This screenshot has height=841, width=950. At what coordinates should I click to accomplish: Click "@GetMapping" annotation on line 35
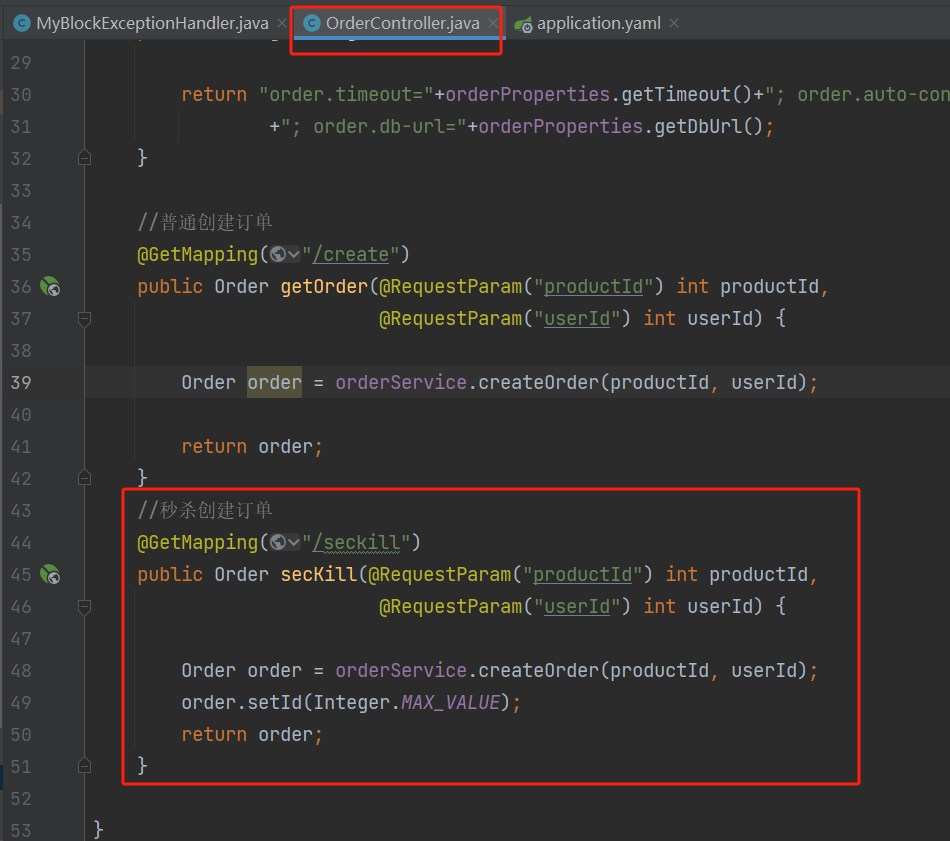click(x=198, y=254)
